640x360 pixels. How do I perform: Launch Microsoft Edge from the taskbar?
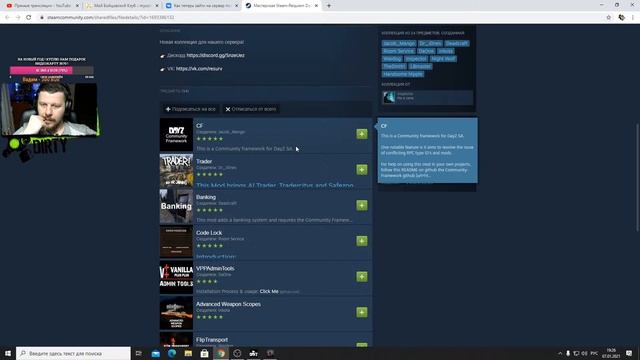point(172,353)
